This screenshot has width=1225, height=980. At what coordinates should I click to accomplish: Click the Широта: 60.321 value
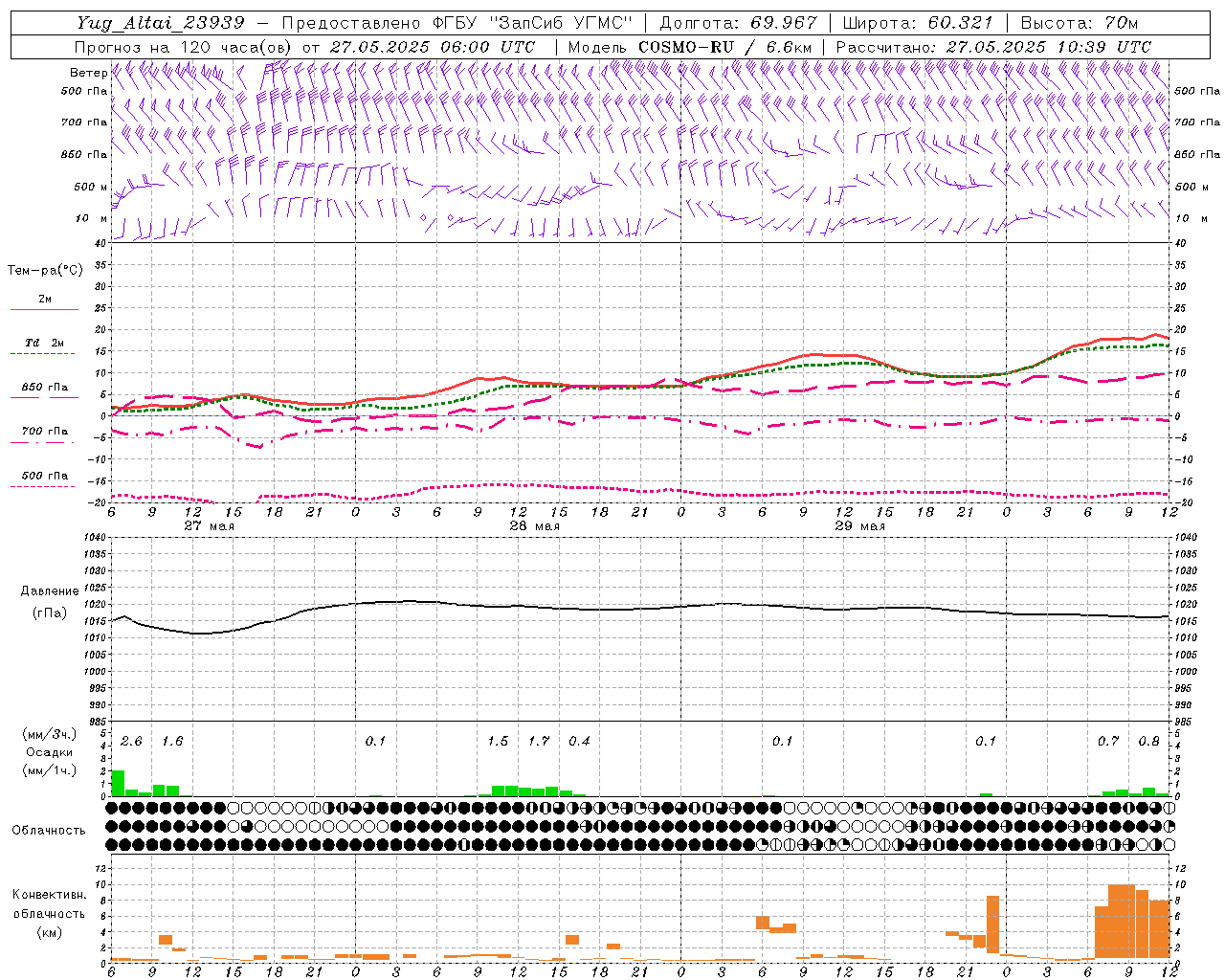click(x=918, y=23)
